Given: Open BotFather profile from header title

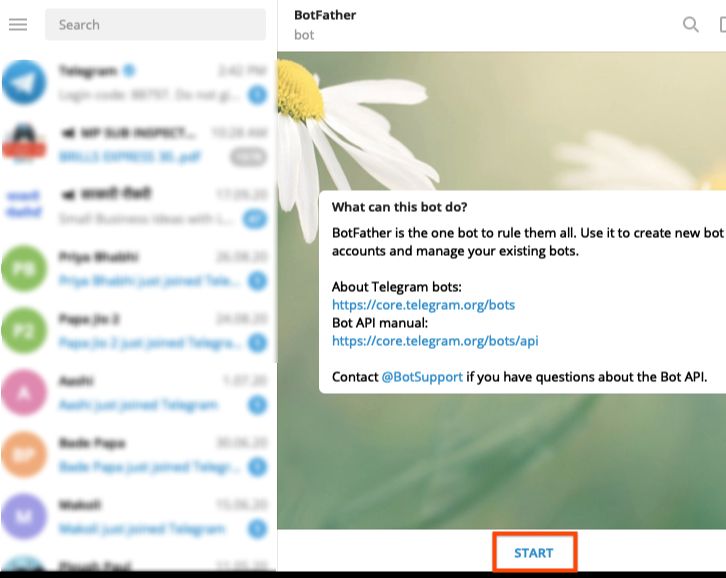Looking at the screenshot, I should pos(325,15).
